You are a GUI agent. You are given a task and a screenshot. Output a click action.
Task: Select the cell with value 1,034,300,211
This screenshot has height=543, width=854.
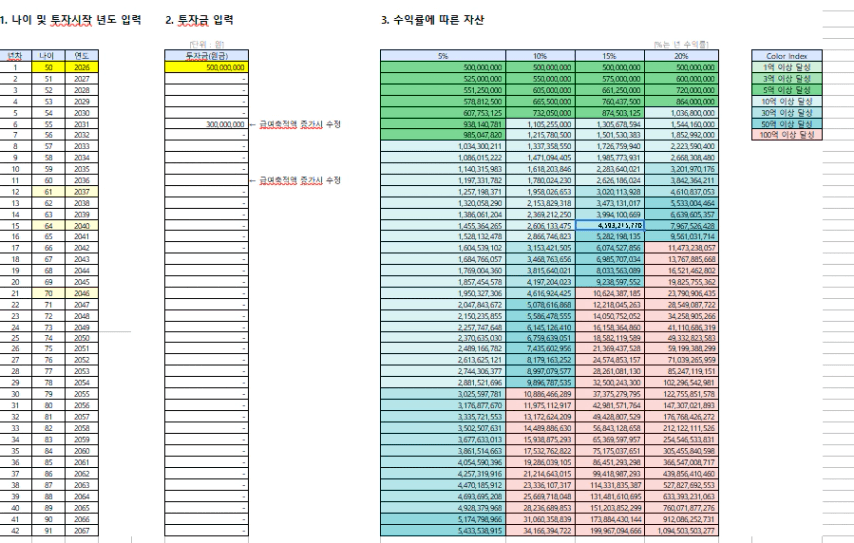(443, 147)
